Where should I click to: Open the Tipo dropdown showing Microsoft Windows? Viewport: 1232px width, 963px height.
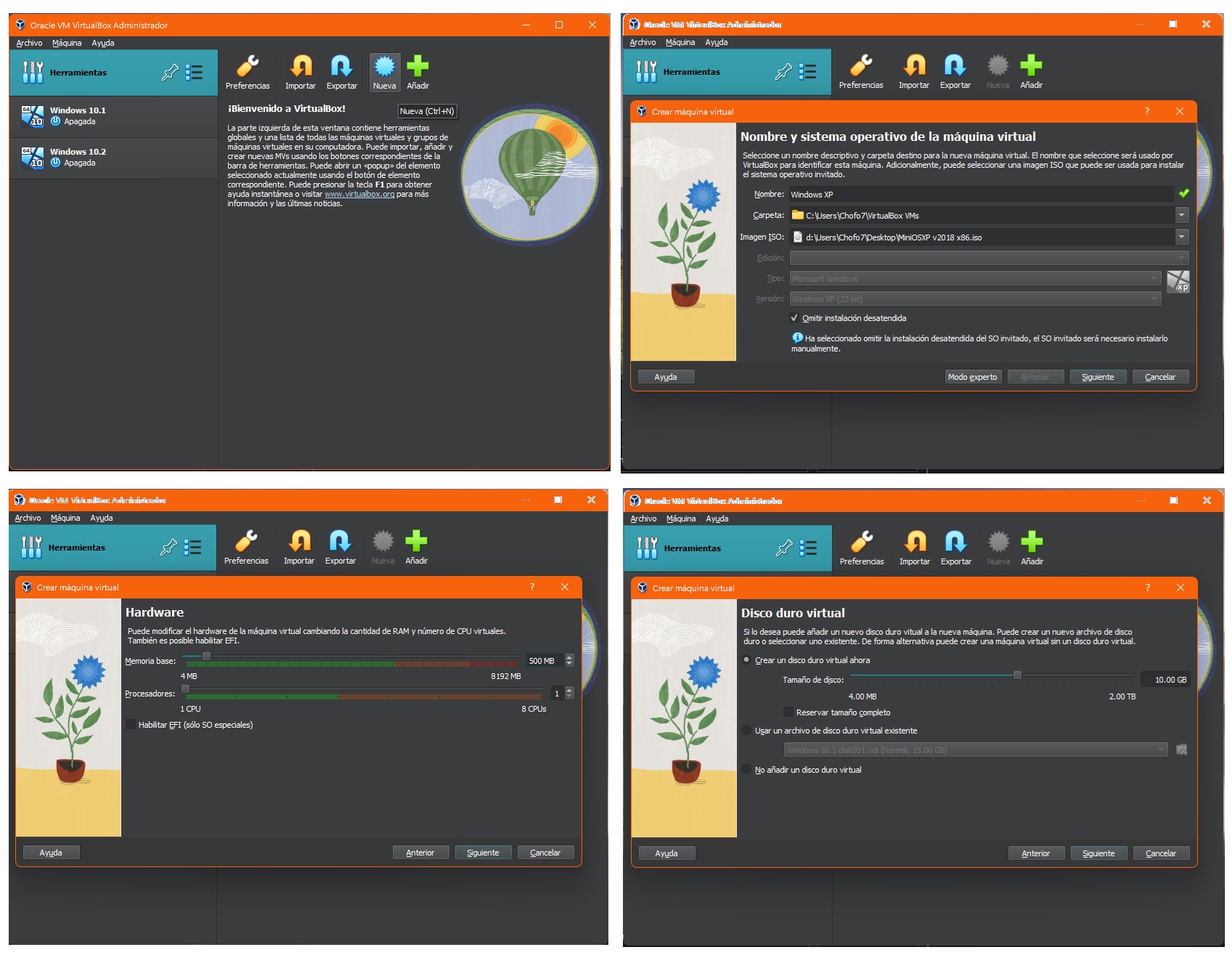976,278
